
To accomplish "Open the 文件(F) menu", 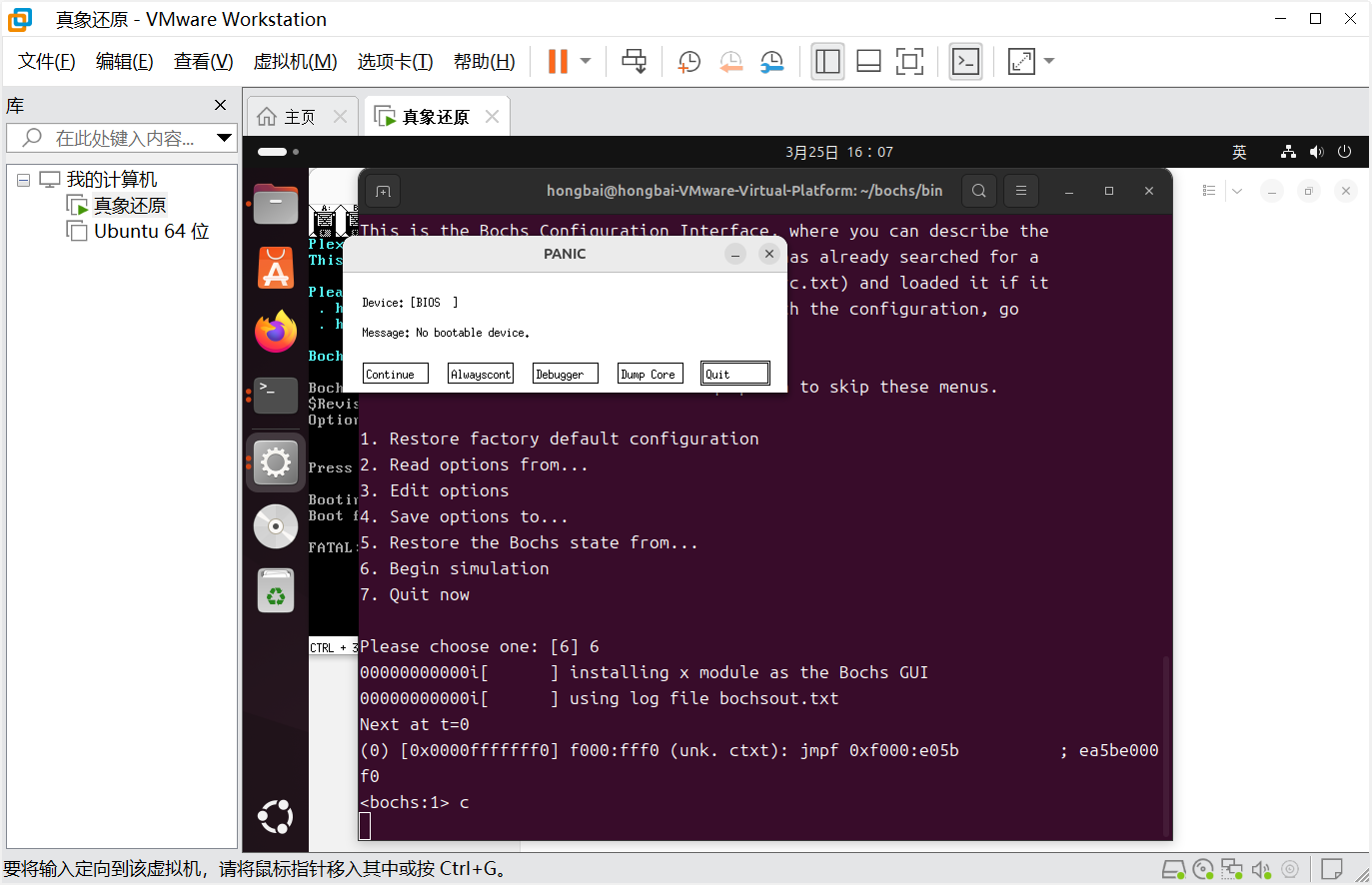I will 47,61.
